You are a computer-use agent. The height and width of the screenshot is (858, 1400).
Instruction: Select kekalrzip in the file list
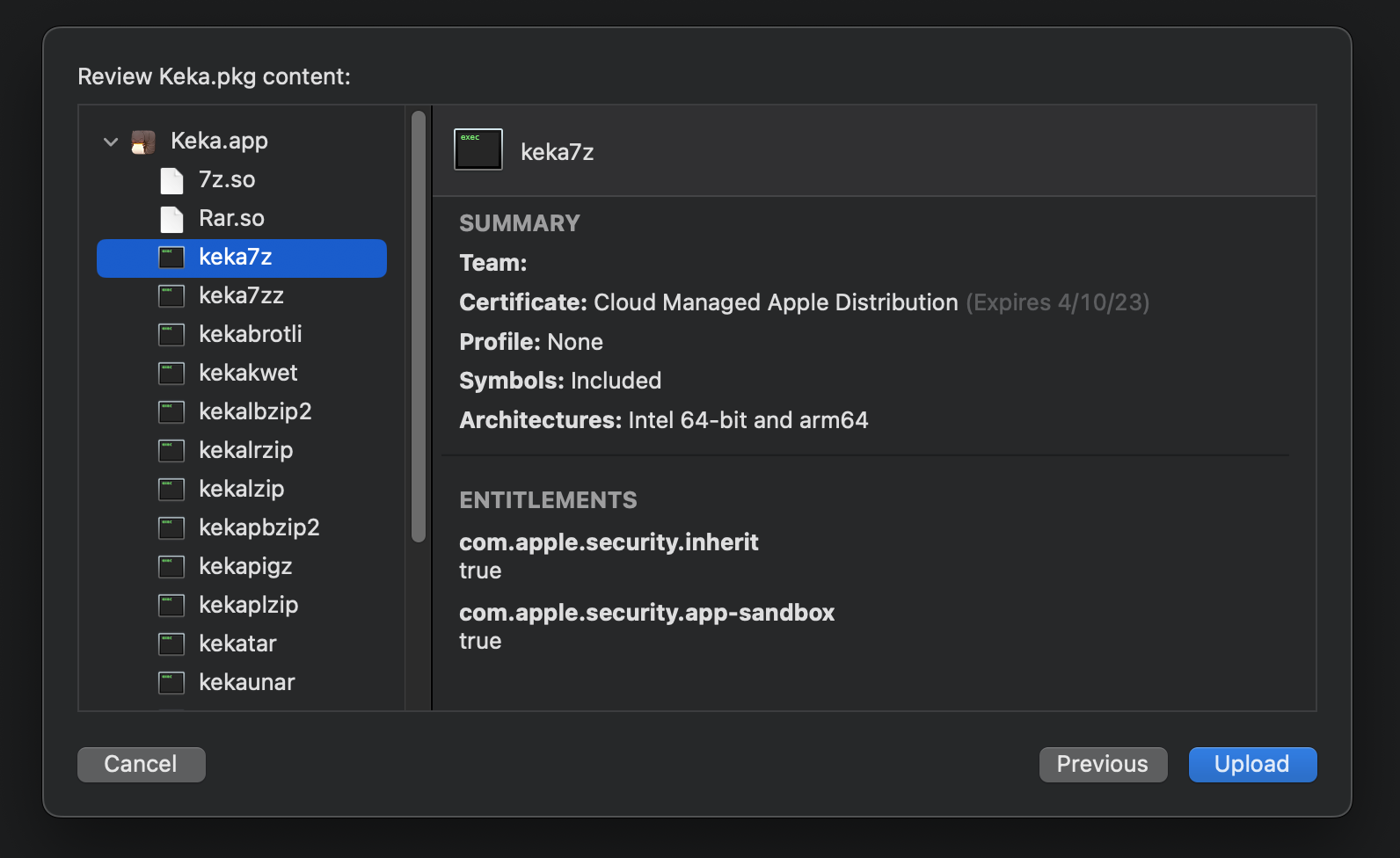[245, 450]
